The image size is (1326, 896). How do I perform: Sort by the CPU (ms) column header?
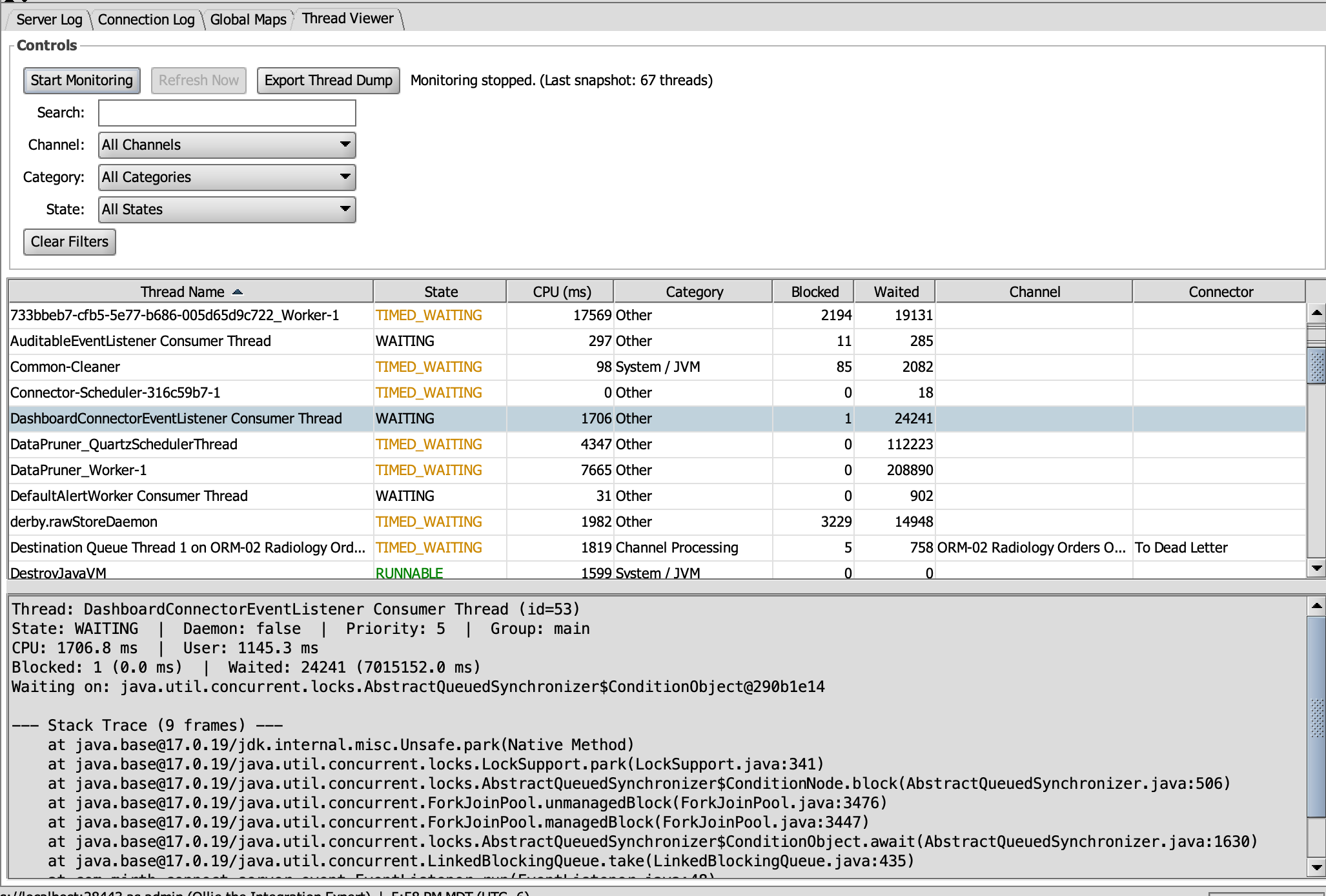pyautogui.click(x=562, y=292)
